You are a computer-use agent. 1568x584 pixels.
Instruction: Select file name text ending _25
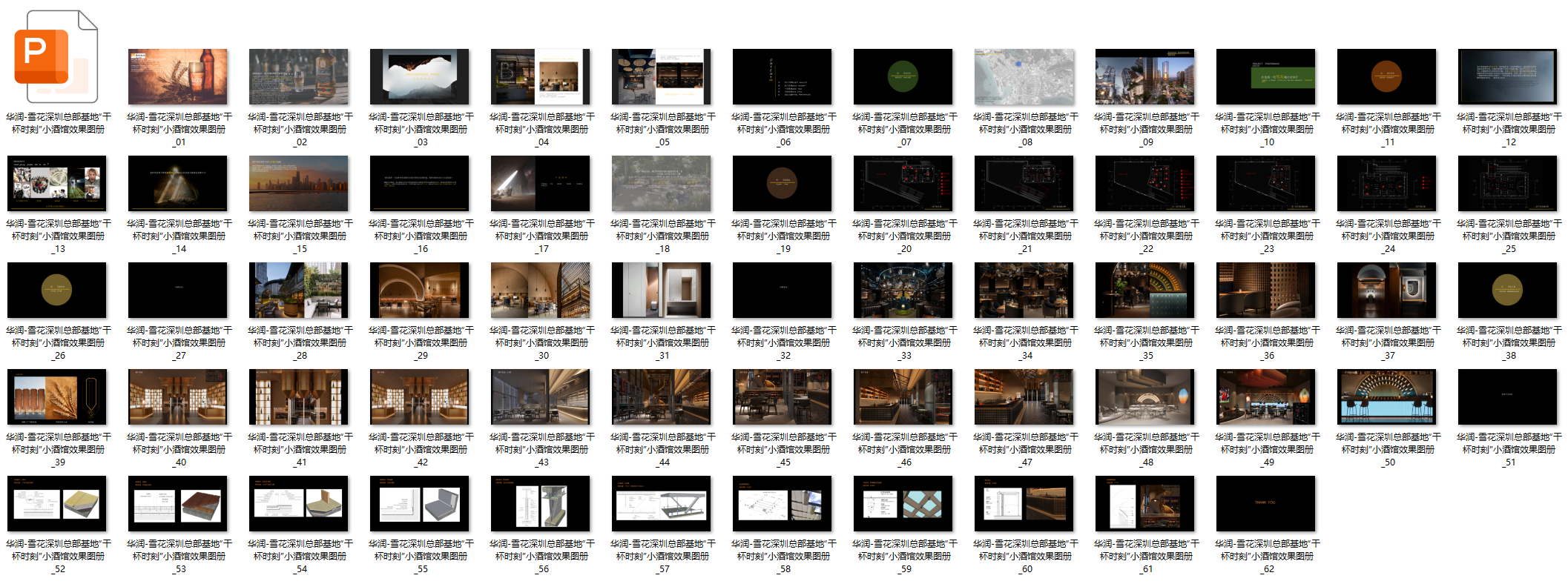pos(1509,236)
